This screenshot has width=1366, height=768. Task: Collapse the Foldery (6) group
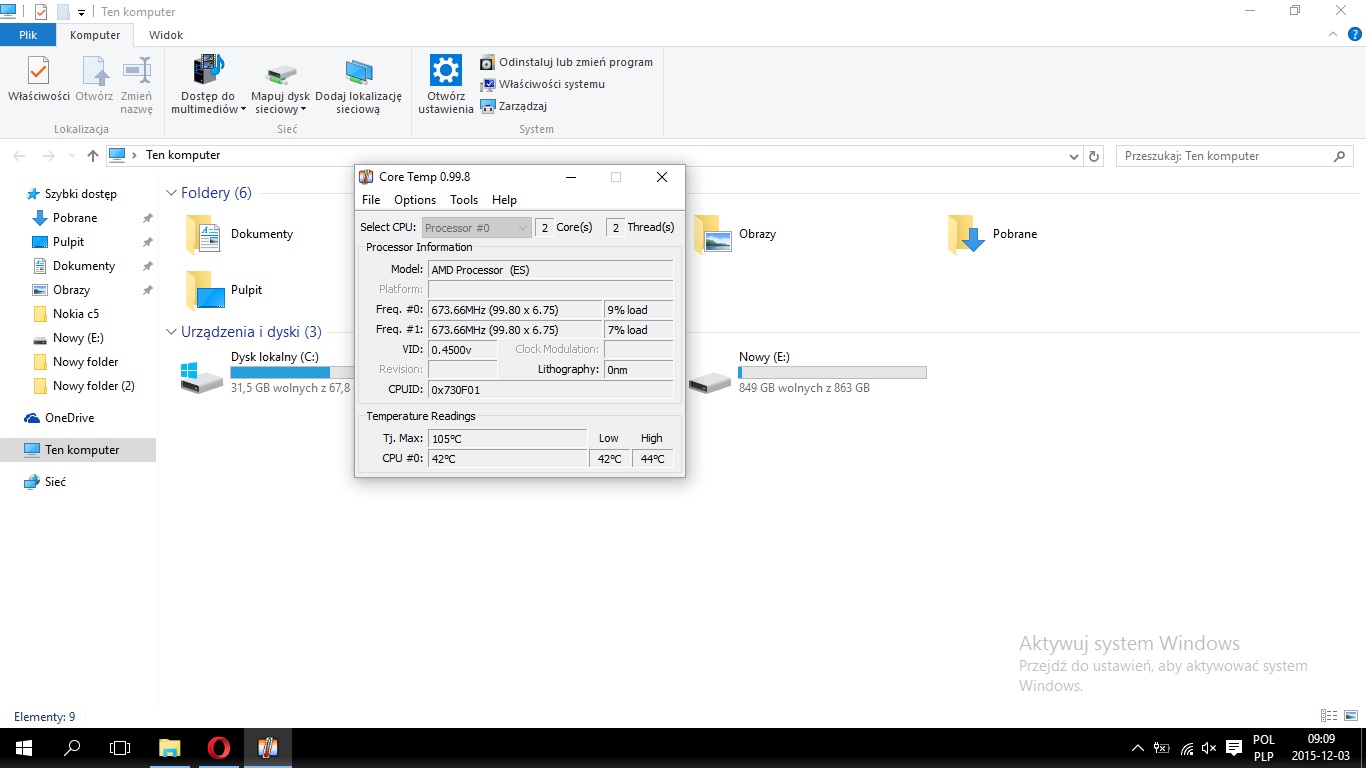(x=172, y=193)
